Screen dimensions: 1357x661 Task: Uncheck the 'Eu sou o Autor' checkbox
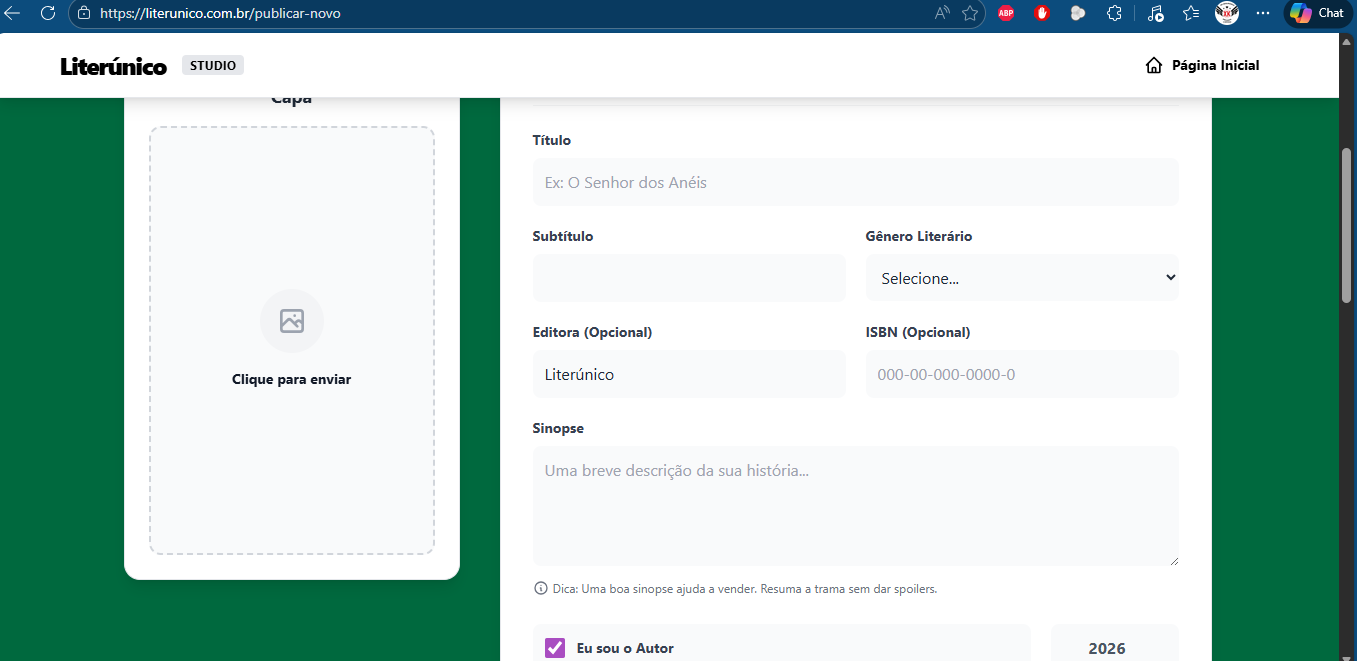click(555, 648)
